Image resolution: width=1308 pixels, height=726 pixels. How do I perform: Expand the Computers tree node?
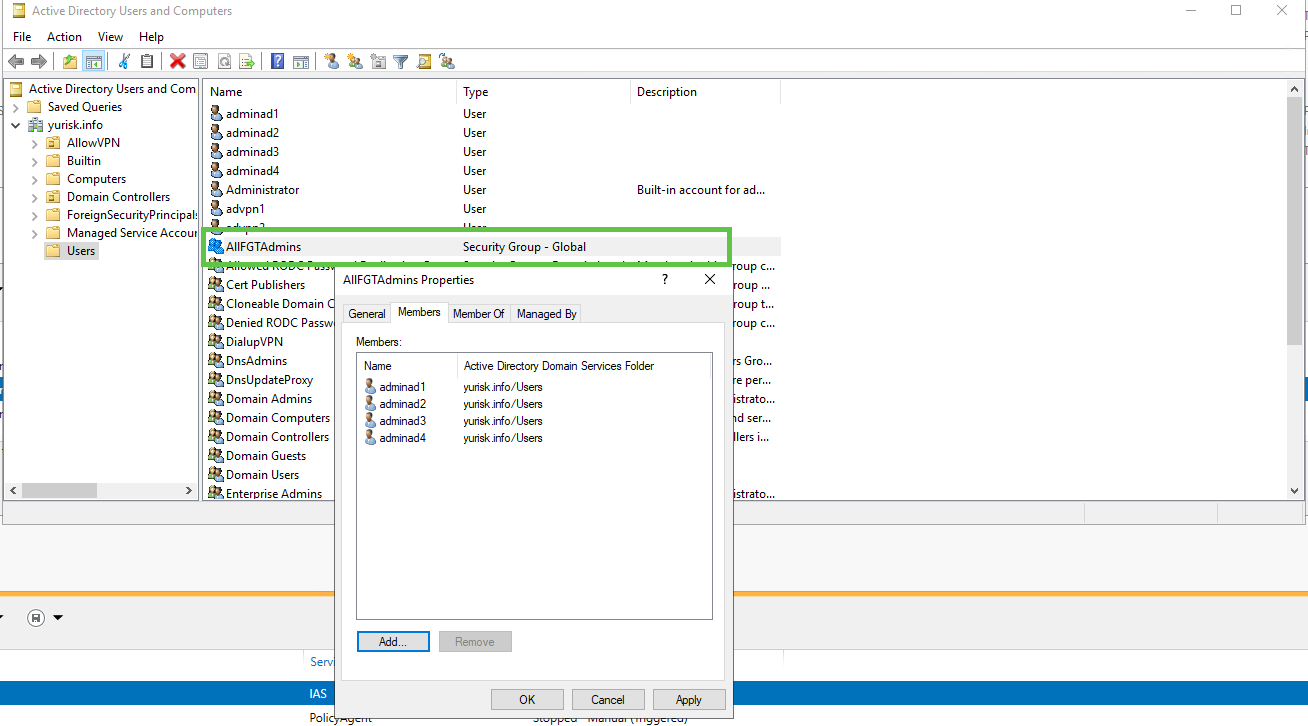point(35,179)
